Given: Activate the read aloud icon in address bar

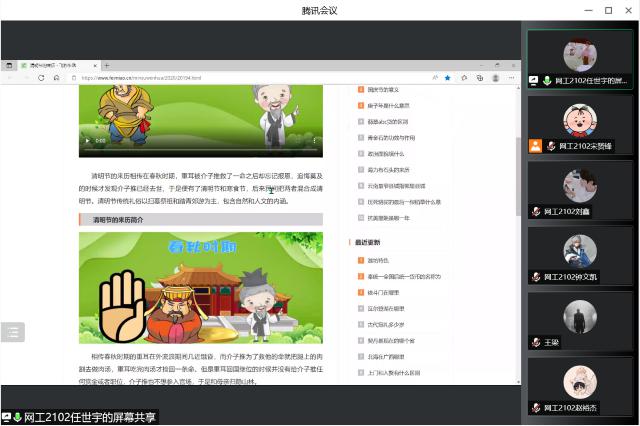Looking at the screenshot, I should [435, 78].
